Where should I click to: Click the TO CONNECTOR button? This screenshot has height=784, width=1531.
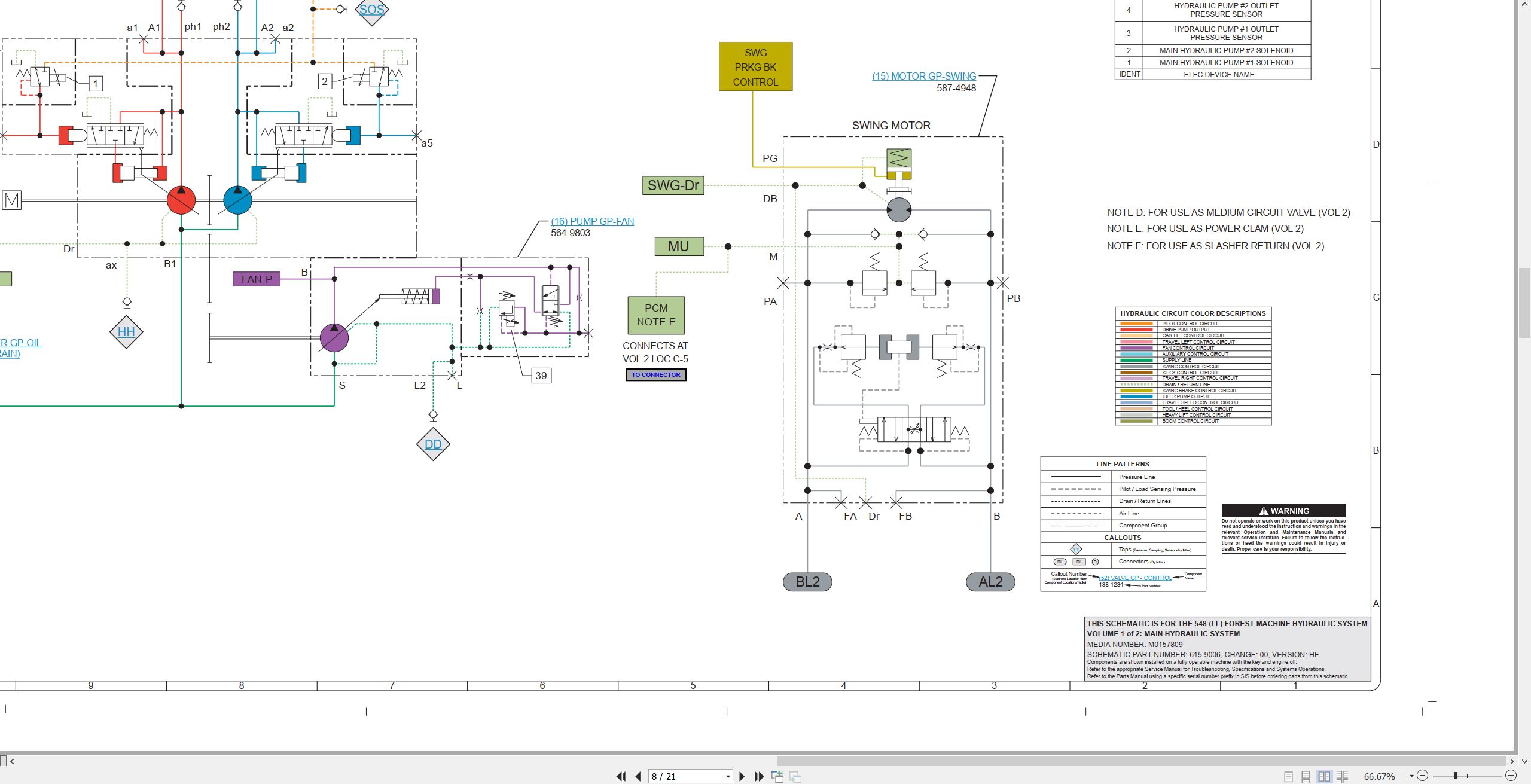coord(655,374)
